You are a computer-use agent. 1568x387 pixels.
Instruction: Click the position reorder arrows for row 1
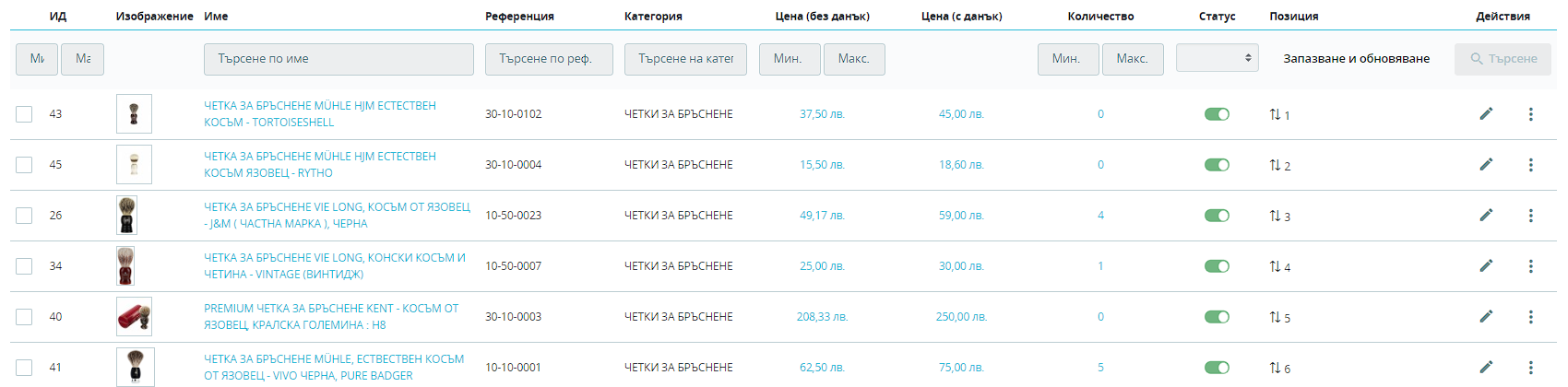pos(1275,114)
